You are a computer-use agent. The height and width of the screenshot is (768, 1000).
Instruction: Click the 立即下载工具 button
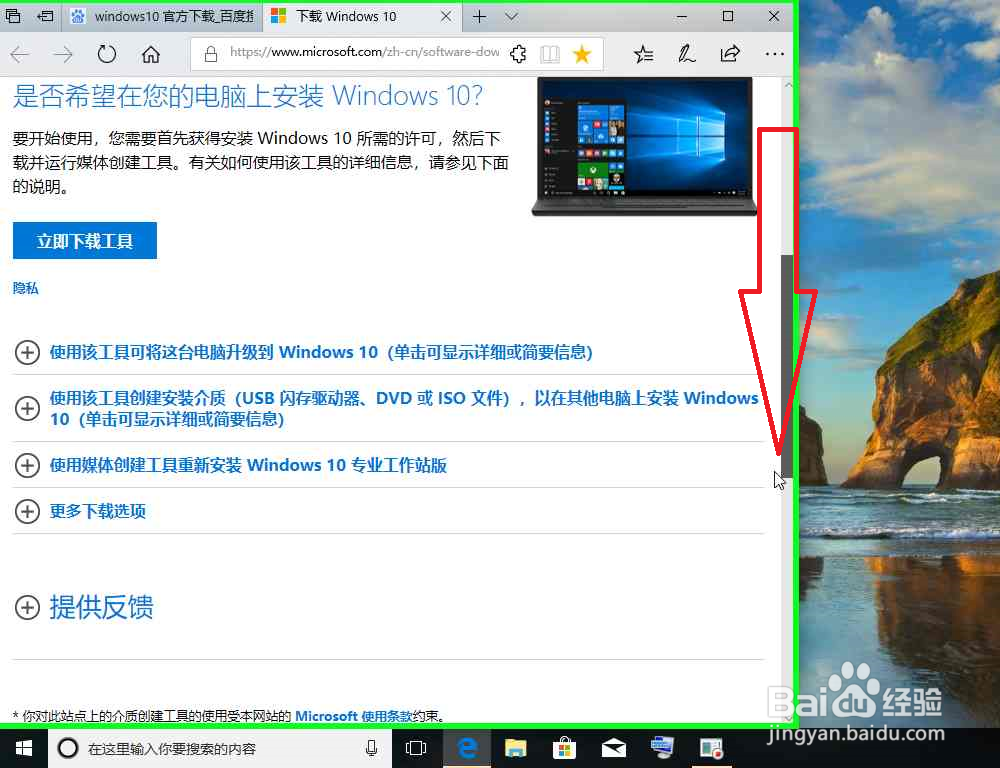[85, 240]
